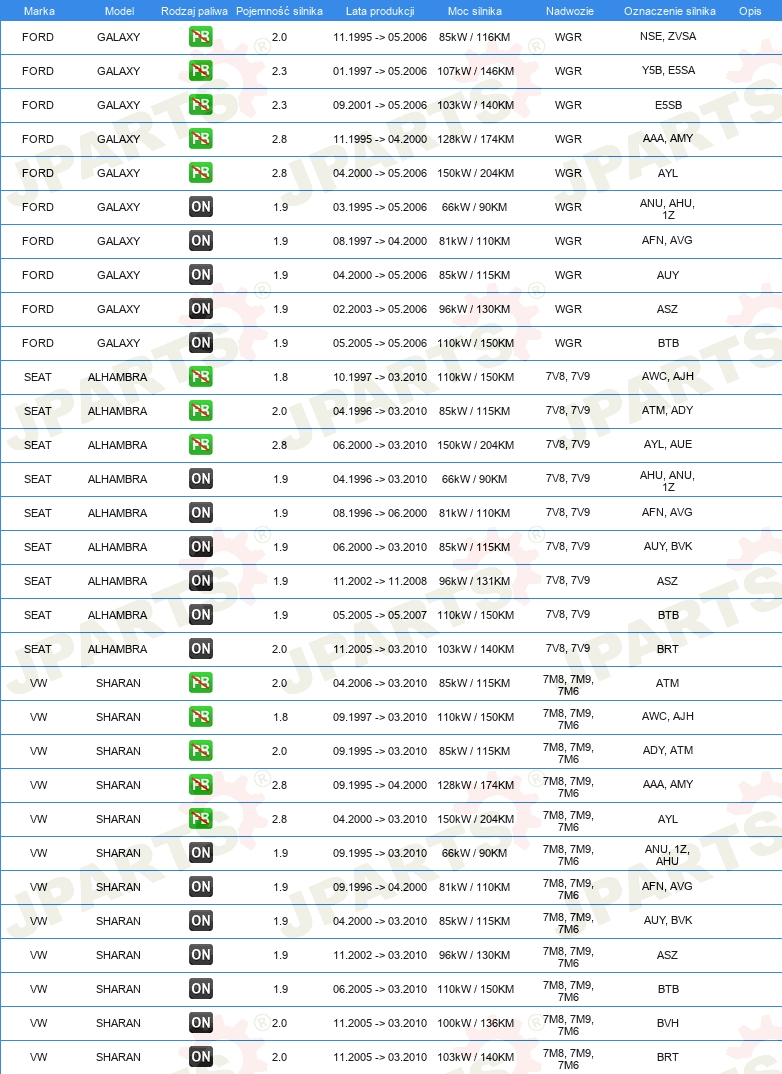
Task: Click the ON diesel icon for Ford Galaxy BTB row
Action: pyautogui.click(x=201, y=342)
